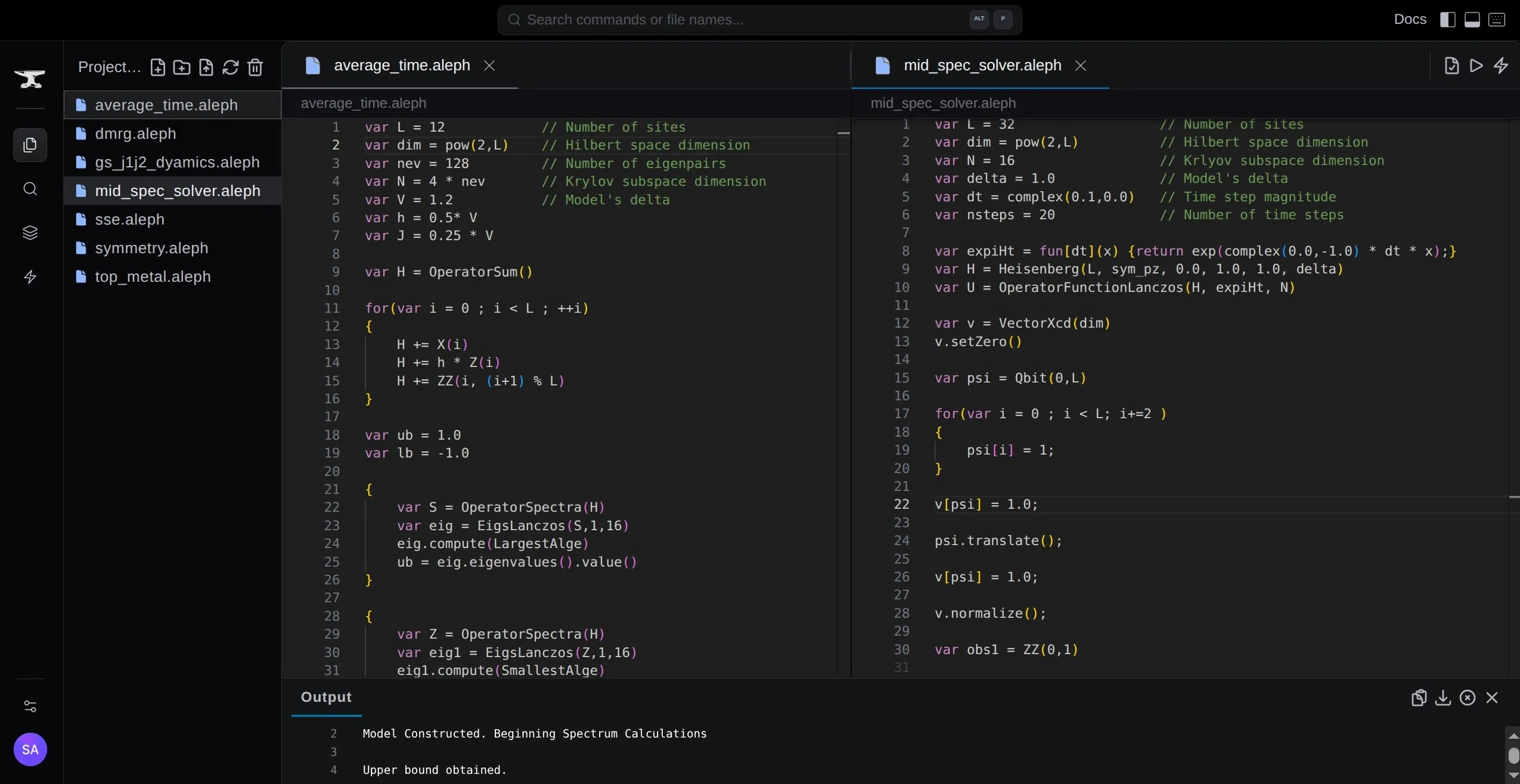Delete the selected project file
Image resolution: width=1520 pixels, height=784 pixels.
pyautogui.click(x=255, y=67)
